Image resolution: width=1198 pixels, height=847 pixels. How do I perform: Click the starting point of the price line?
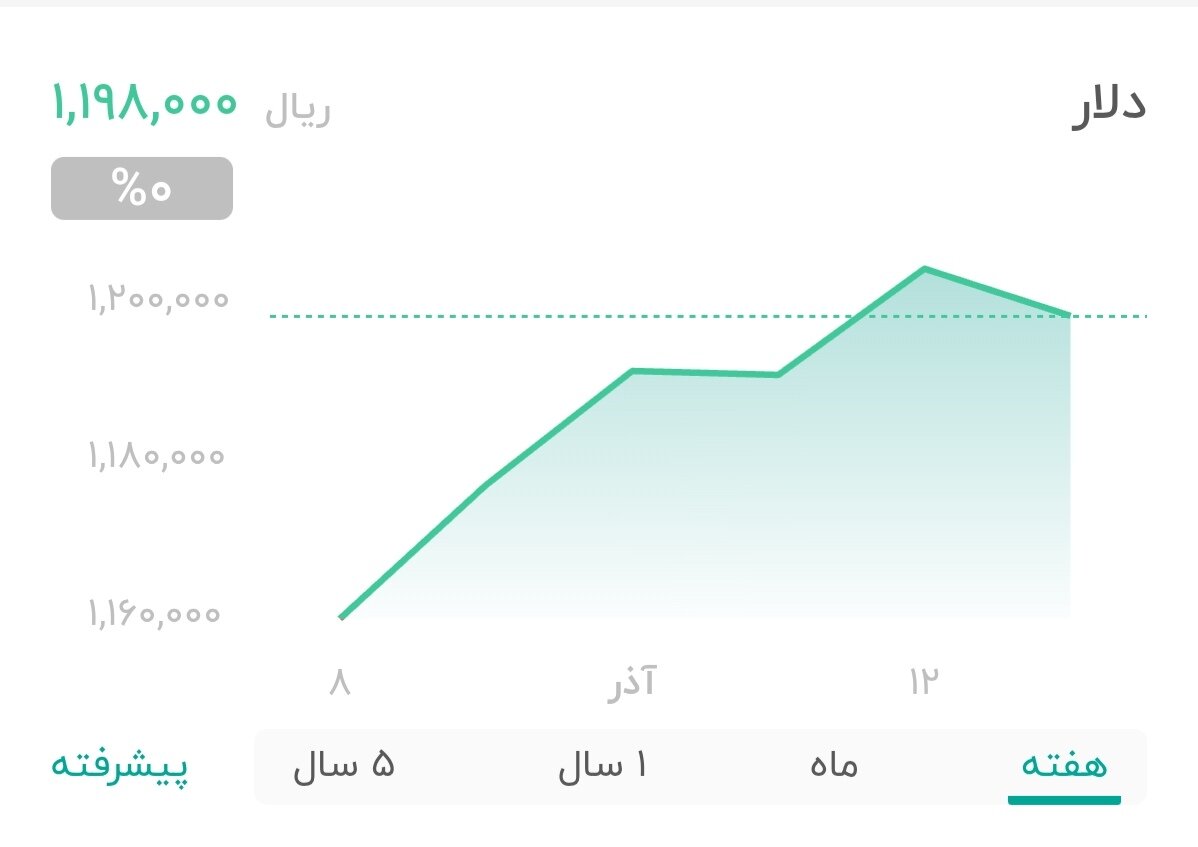pyautogui.click(x=341, y=618)
